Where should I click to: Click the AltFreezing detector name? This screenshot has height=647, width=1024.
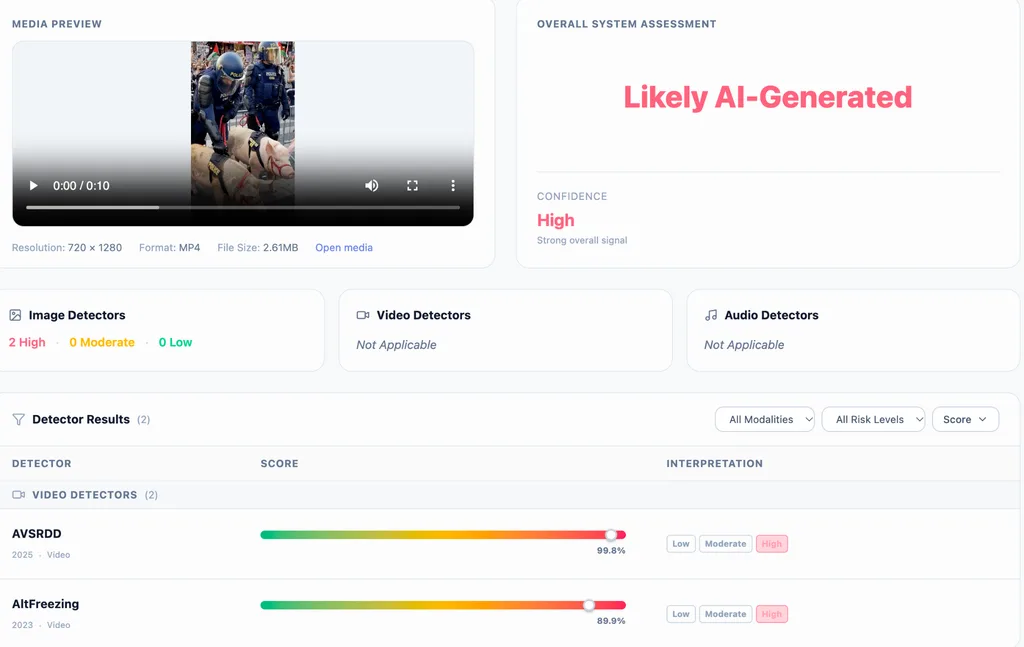click(45, 605)
